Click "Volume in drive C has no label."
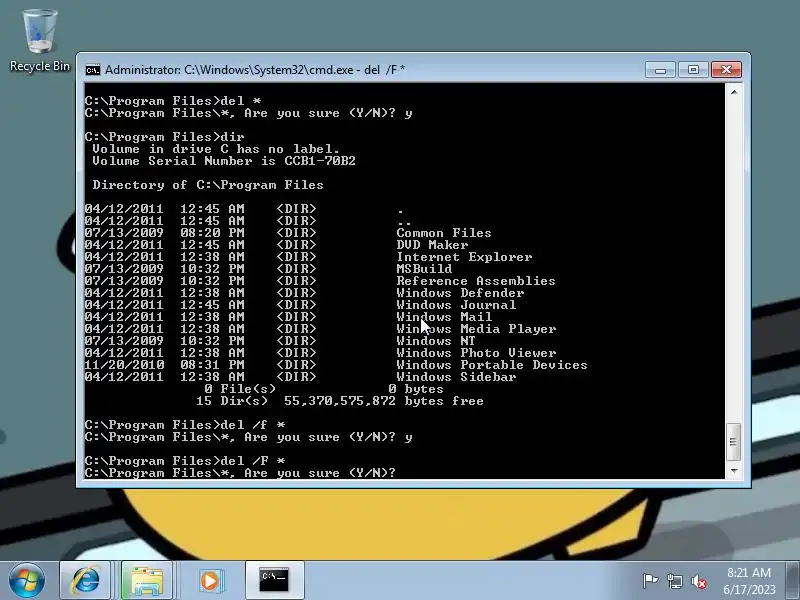This screenshot has width=800, height=600. click(x=216, y=149)
